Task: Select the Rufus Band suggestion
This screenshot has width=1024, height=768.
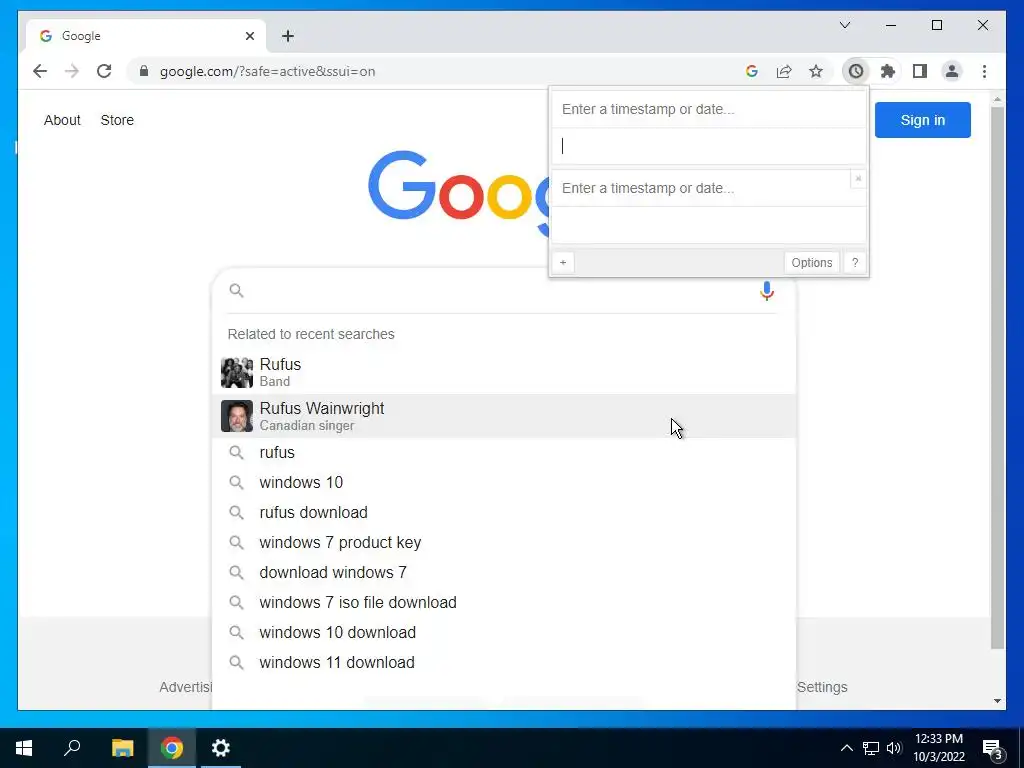Action: coord(504,372)
